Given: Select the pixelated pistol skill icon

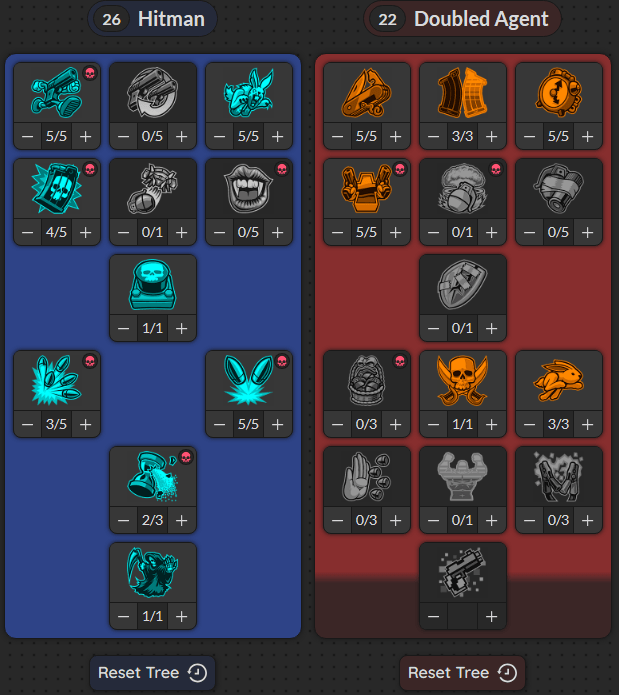Looking at the screenshot, I should (462, 572).
